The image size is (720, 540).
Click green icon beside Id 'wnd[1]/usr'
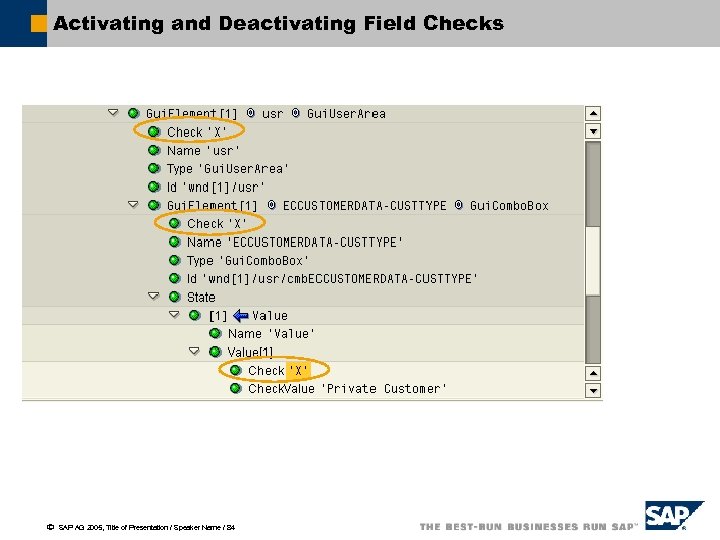(x=154, y=186)
